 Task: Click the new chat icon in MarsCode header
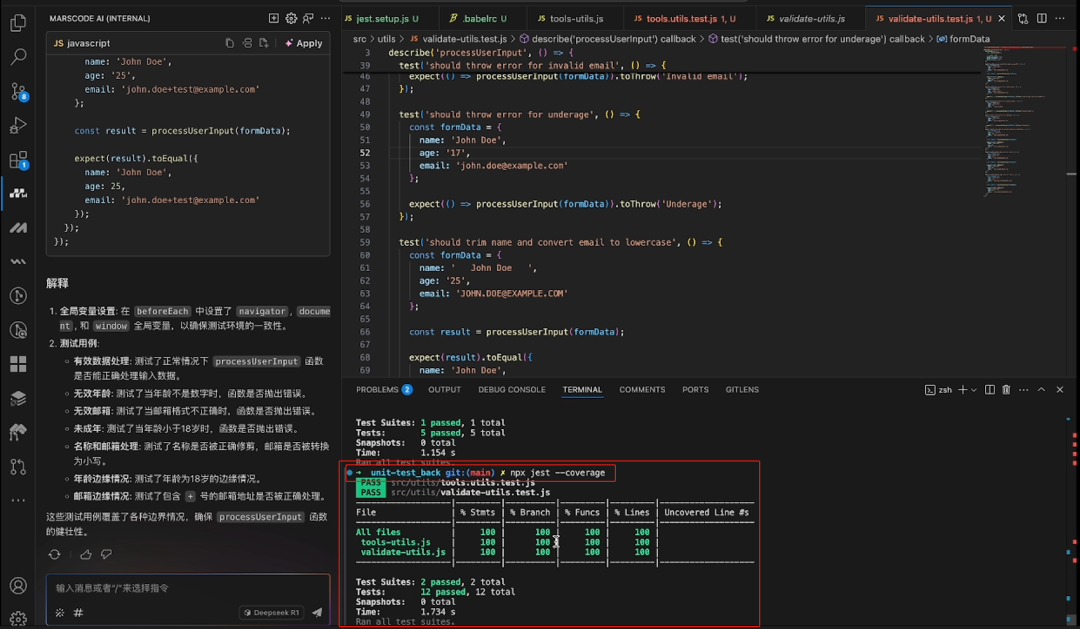click(274, 18)
